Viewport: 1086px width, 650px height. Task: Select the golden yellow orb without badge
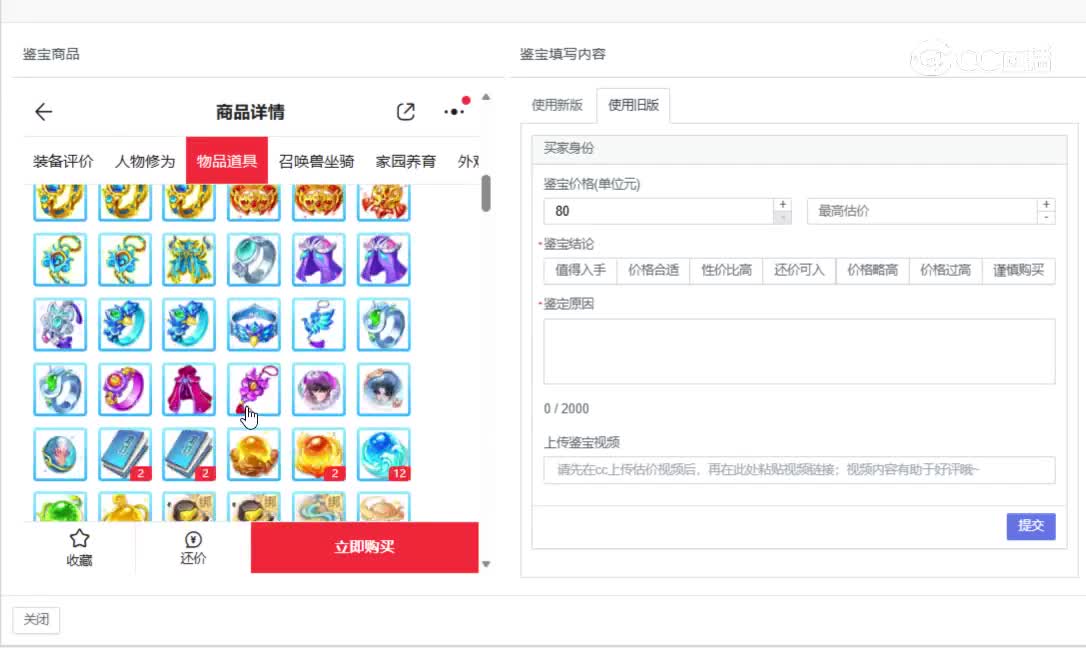pos(254,455)
